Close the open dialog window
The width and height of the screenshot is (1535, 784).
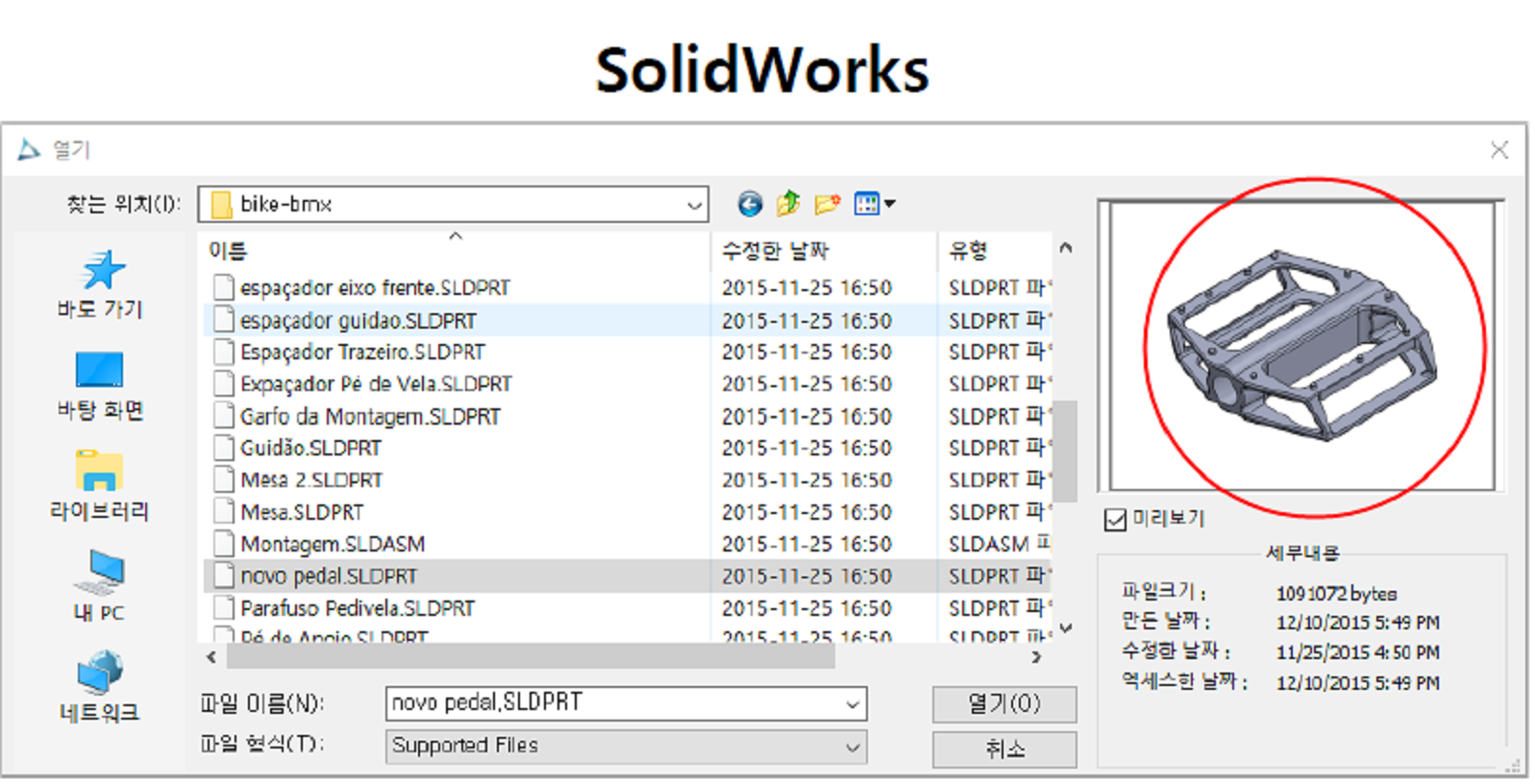(x=1499, y=150)
